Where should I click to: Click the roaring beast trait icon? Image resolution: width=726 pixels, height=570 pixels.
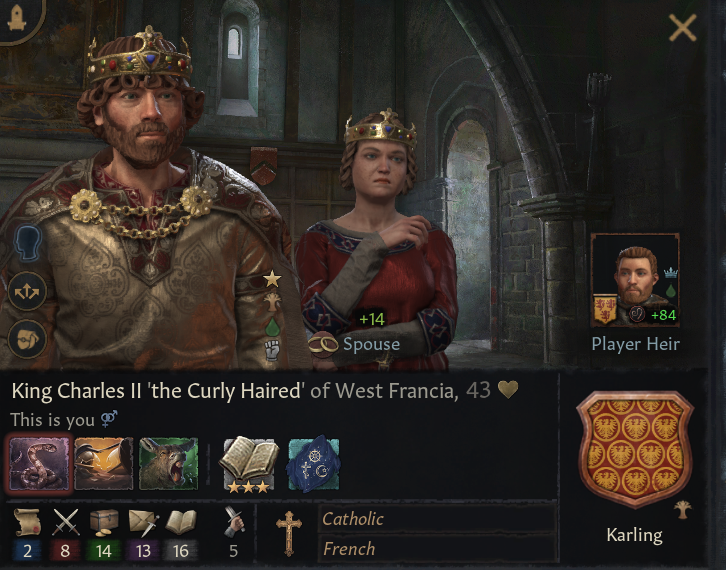[169, 464]
